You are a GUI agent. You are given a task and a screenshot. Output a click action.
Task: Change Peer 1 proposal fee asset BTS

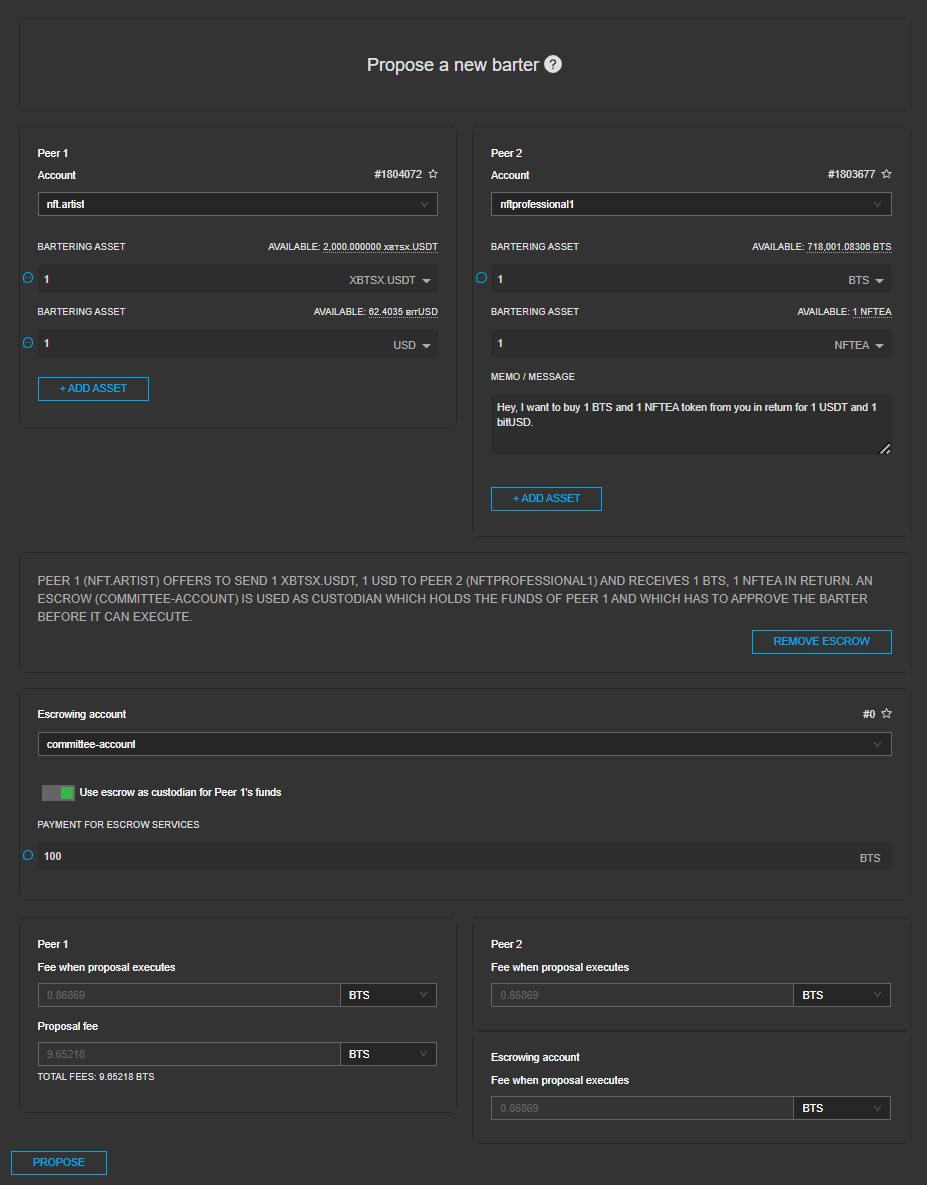click(x=388, y=1054)
